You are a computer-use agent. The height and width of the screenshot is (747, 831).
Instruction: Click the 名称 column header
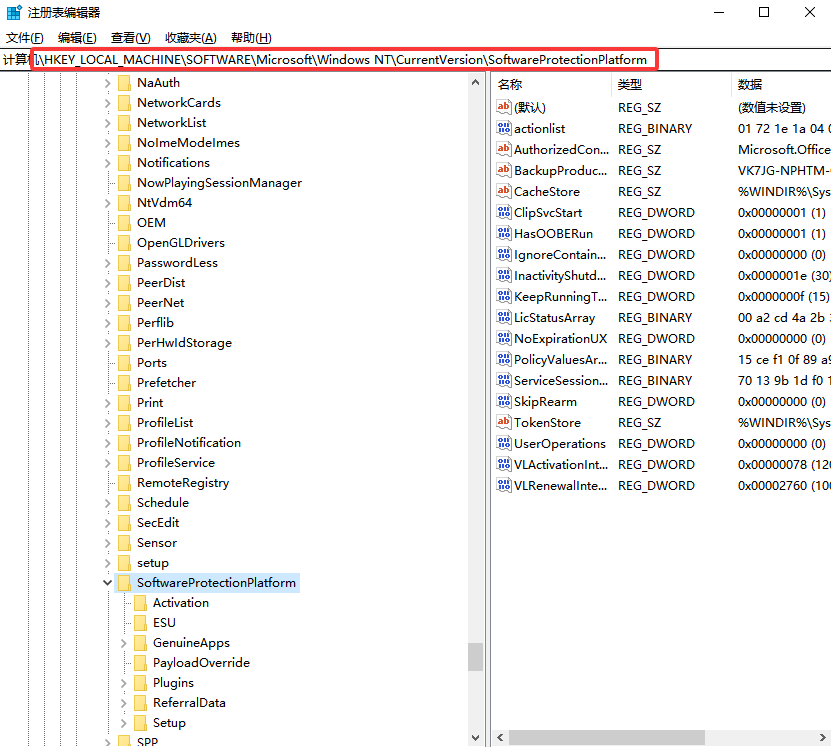point(551,84)
